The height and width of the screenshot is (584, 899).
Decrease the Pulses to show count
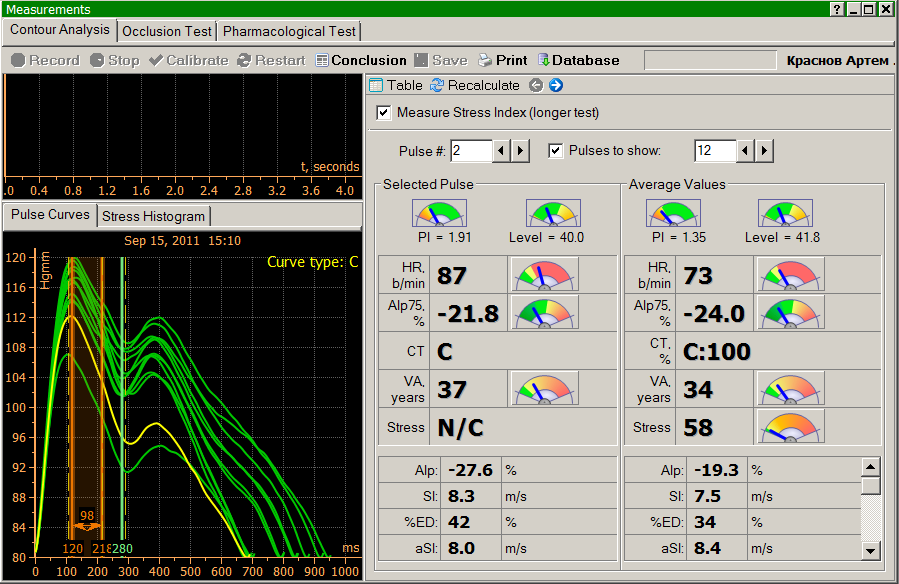click(x=745, y=151)
